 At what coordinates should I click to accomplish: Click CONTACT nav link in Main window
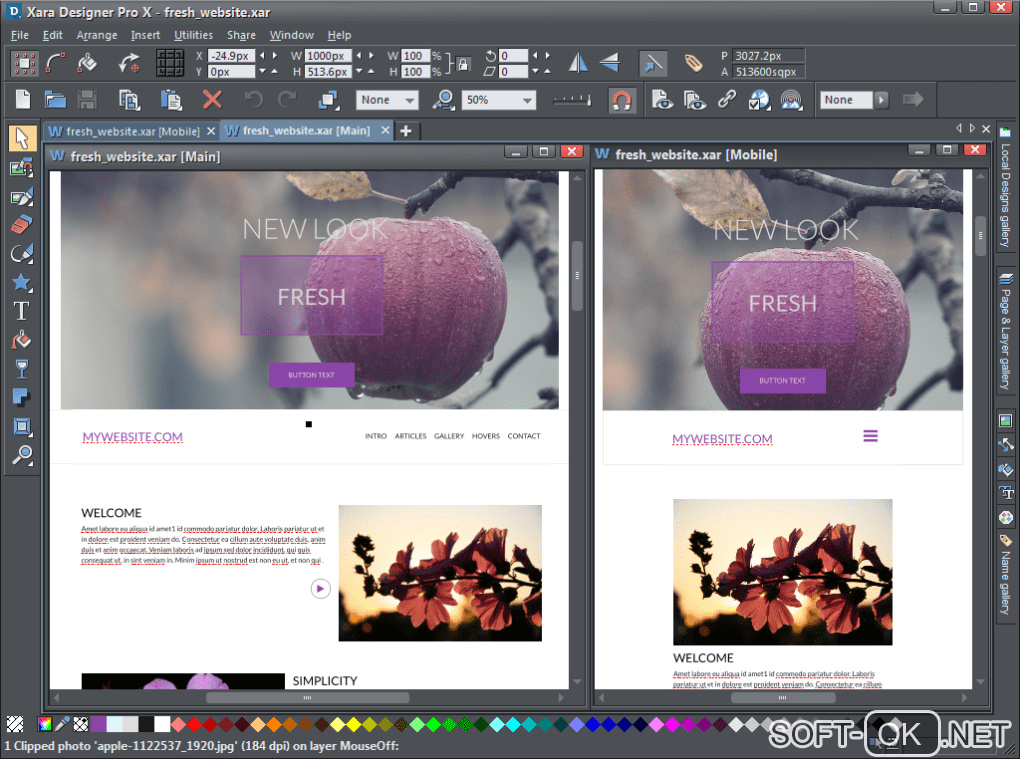click(x=524, y=436)
